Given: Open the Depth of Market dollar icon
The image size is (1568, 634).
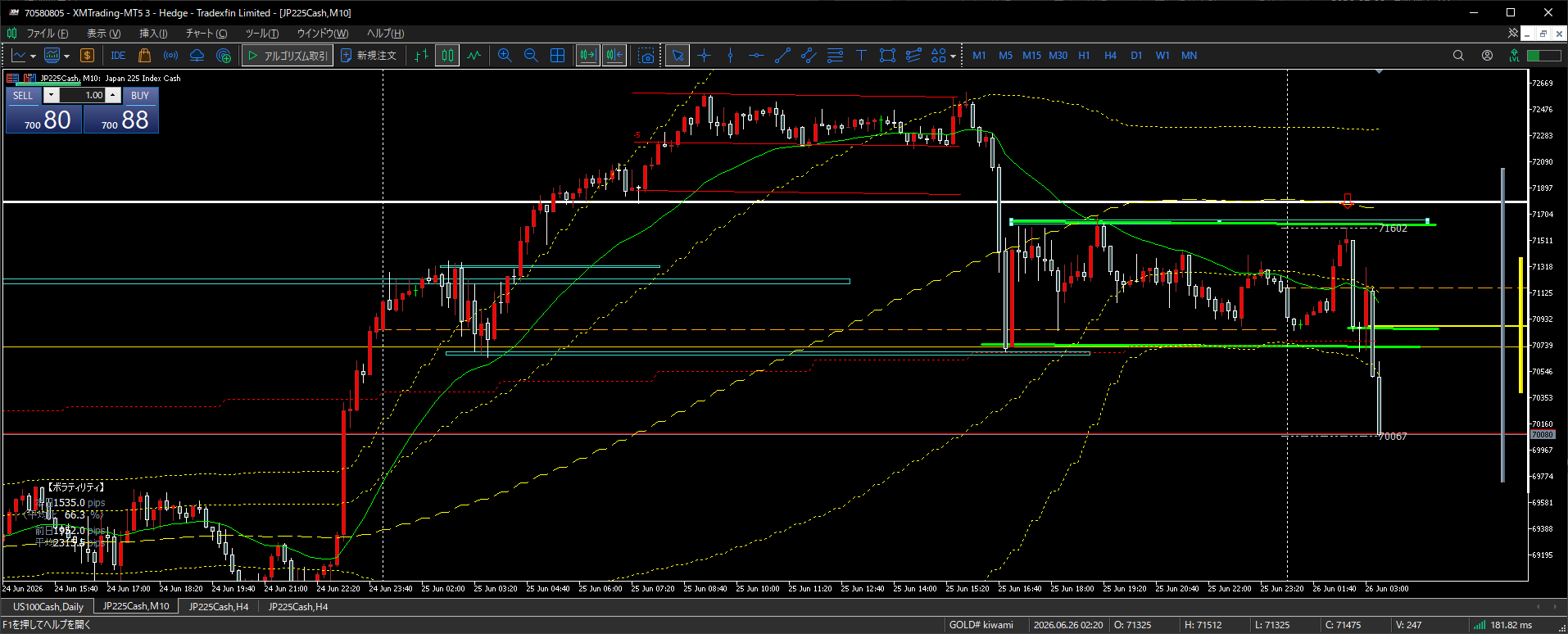Looking at the screenshot, I should (x=87, y=56).
